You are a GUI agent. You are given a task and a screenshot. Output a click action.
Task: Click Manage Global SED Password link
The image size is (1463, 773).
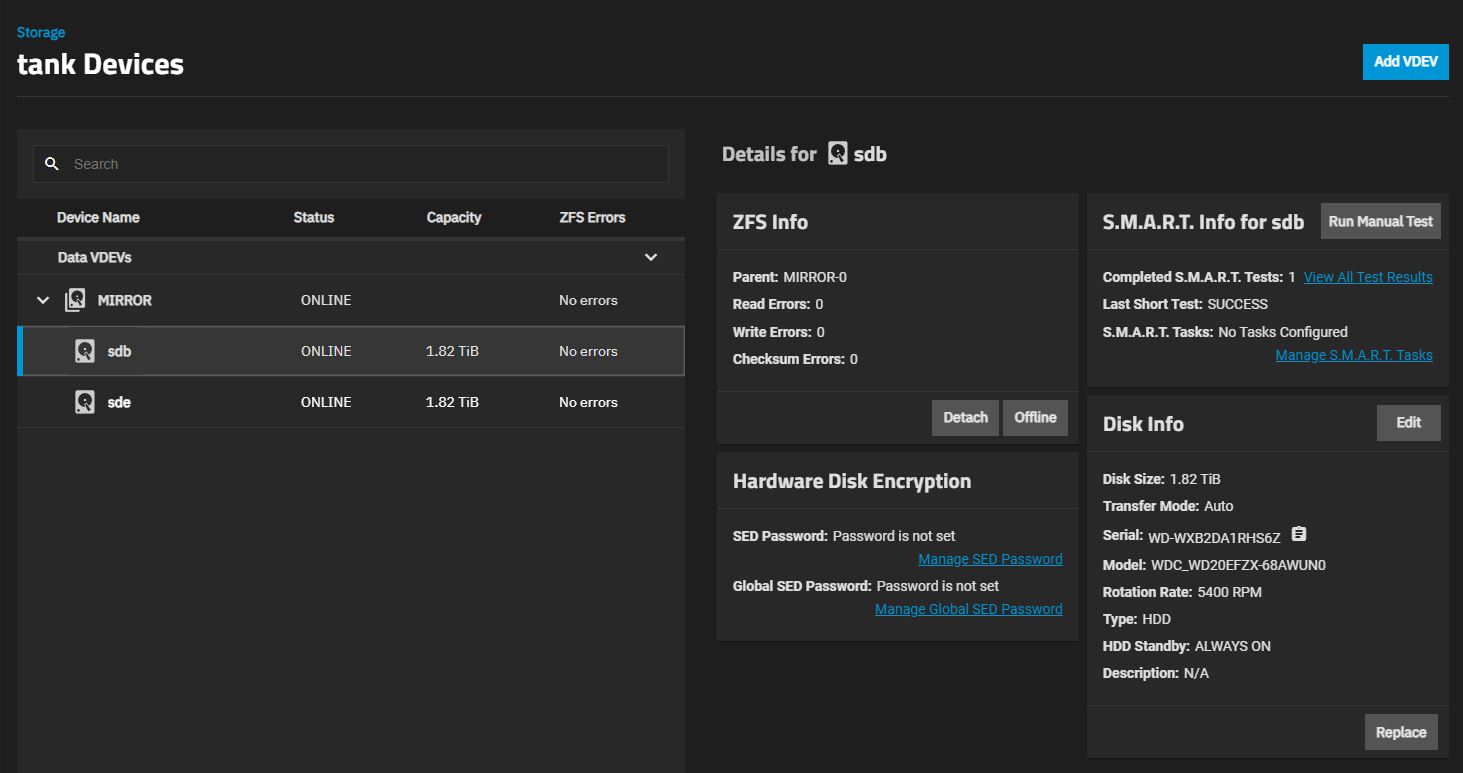[x=968, y=609]
